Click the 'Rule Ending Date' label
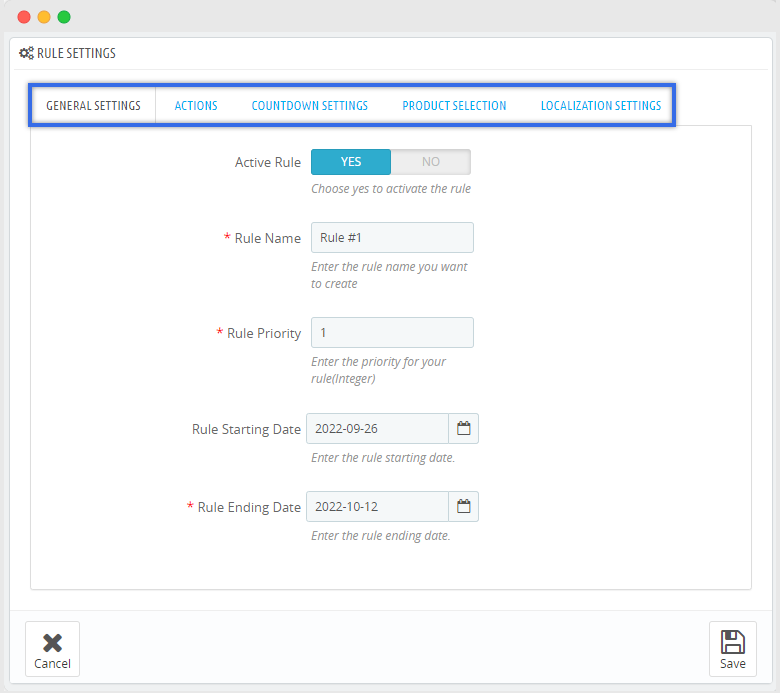The image size is (780, 693). 249,507
